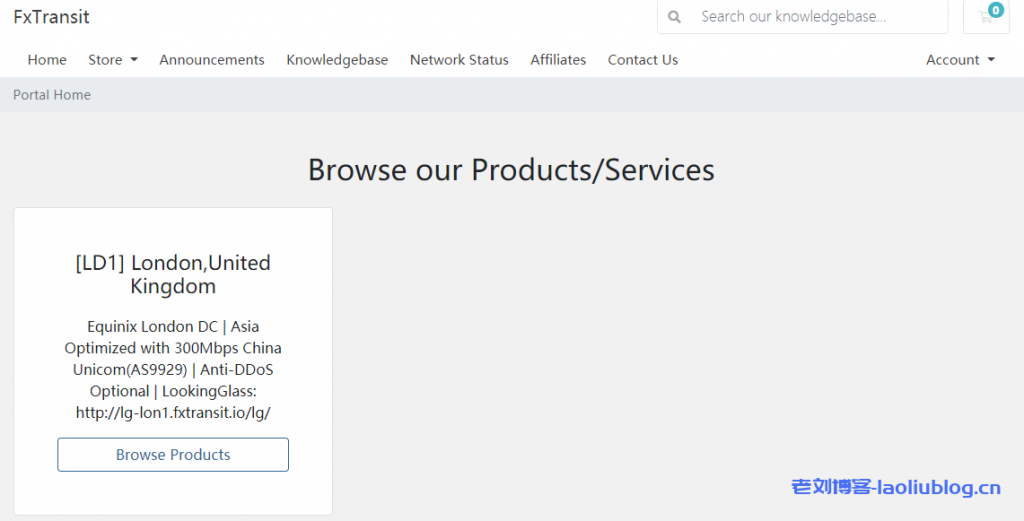Open the shopping cart icon
The width and height of the screenshot is (1024, 521).
point(983,17)
